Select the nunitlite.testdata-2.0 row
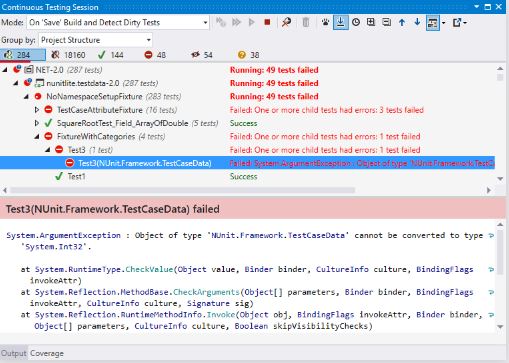The height and width of the screenshot is (363, 509). (x=247, y=83)
